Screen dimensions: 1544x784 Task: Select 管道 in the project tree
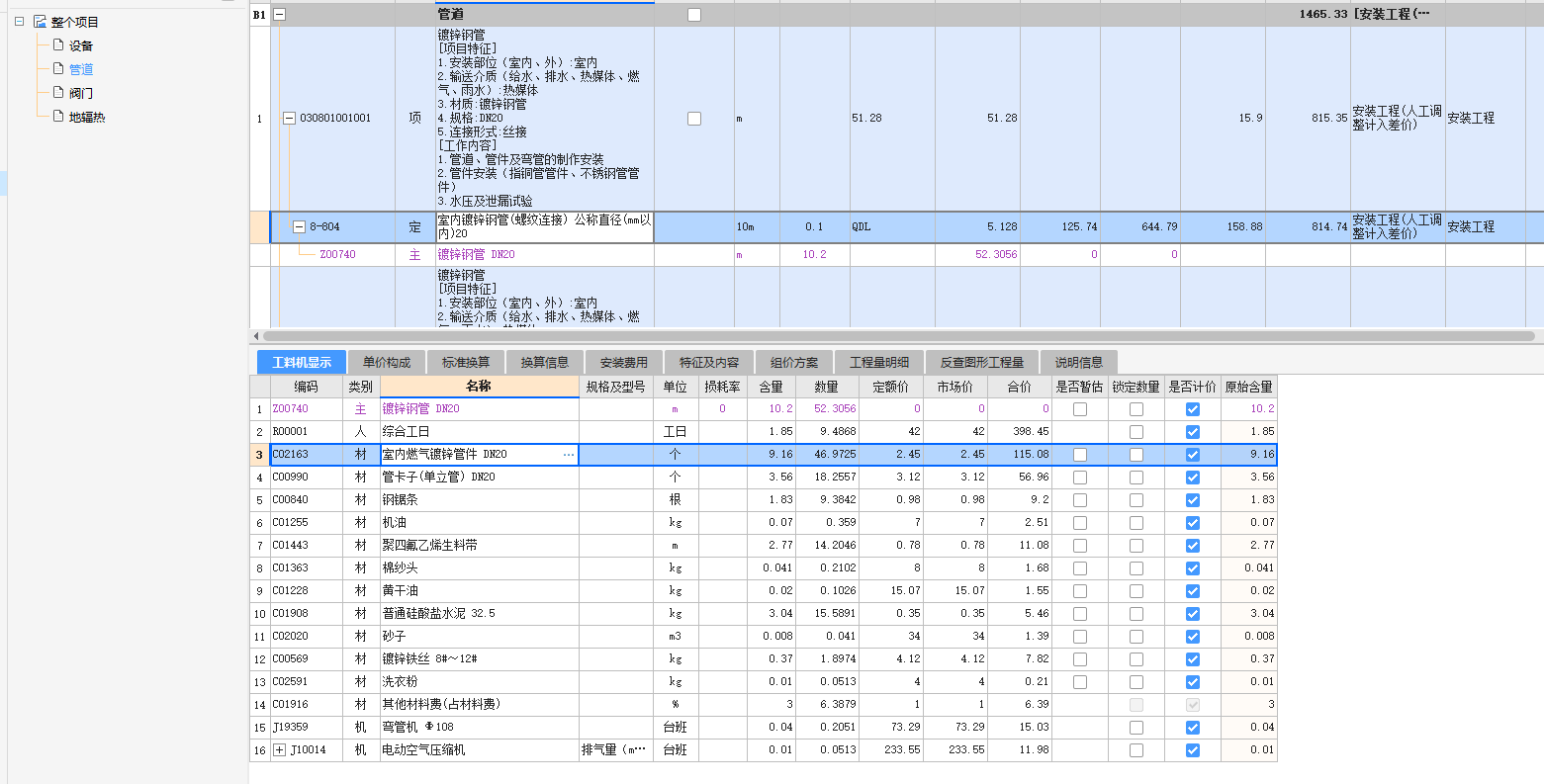[x=81, y=69]
